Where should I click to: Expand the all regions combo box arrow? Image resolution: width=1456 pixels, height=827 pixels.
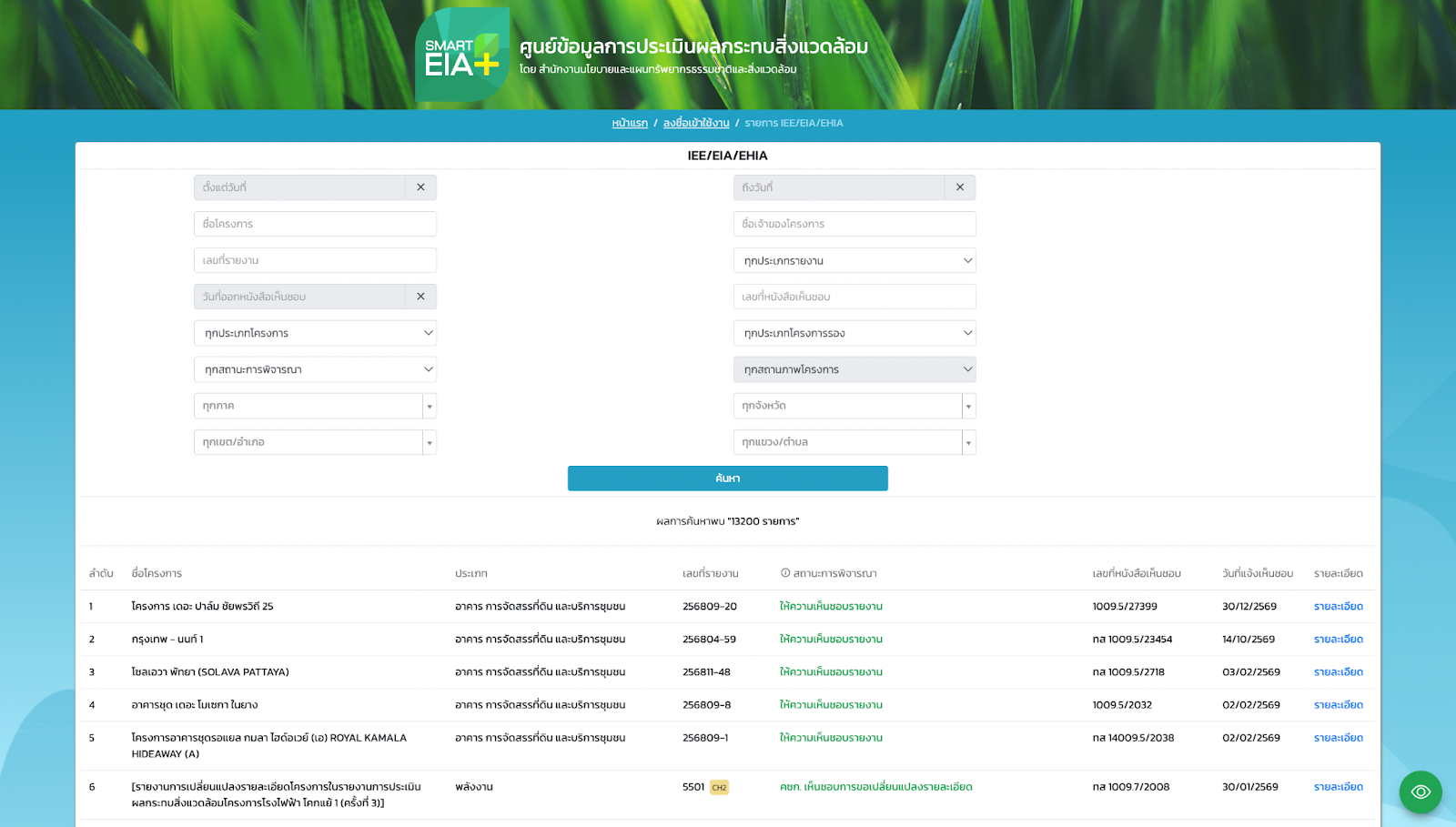click(x=429, y=406)
